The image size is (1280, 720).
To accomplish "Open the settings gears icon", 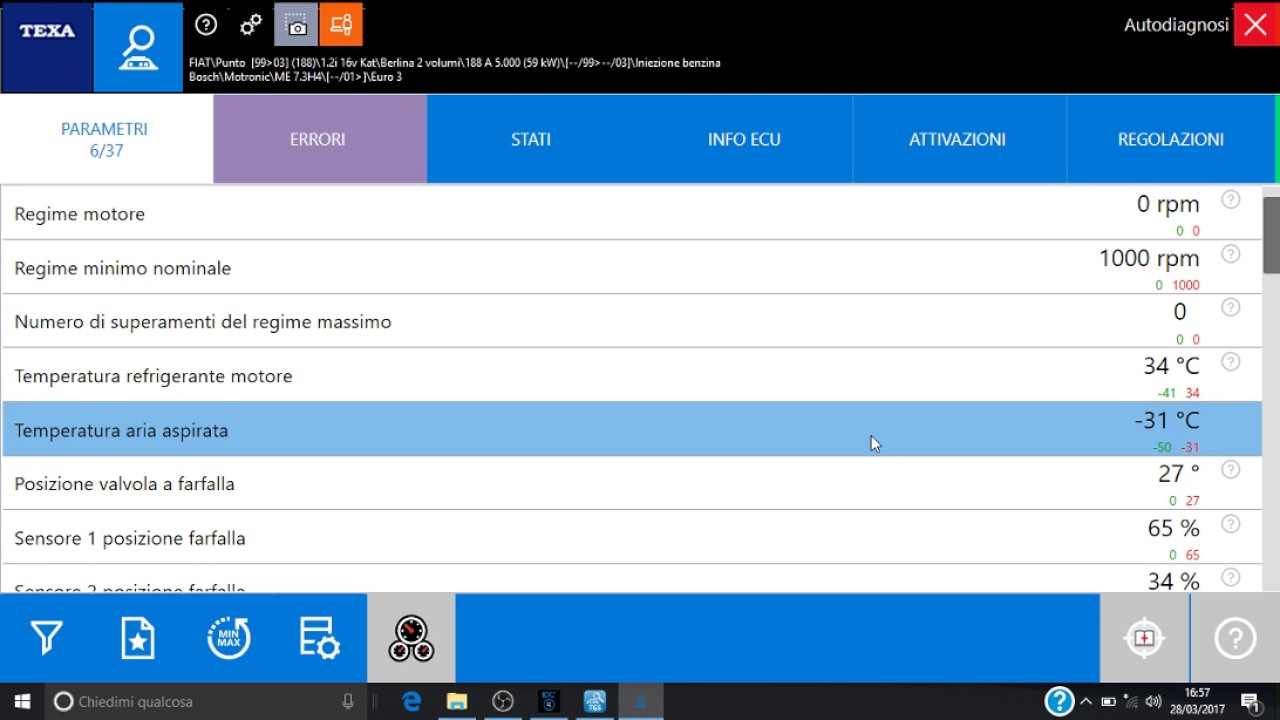I will click(x=251, y=25).
